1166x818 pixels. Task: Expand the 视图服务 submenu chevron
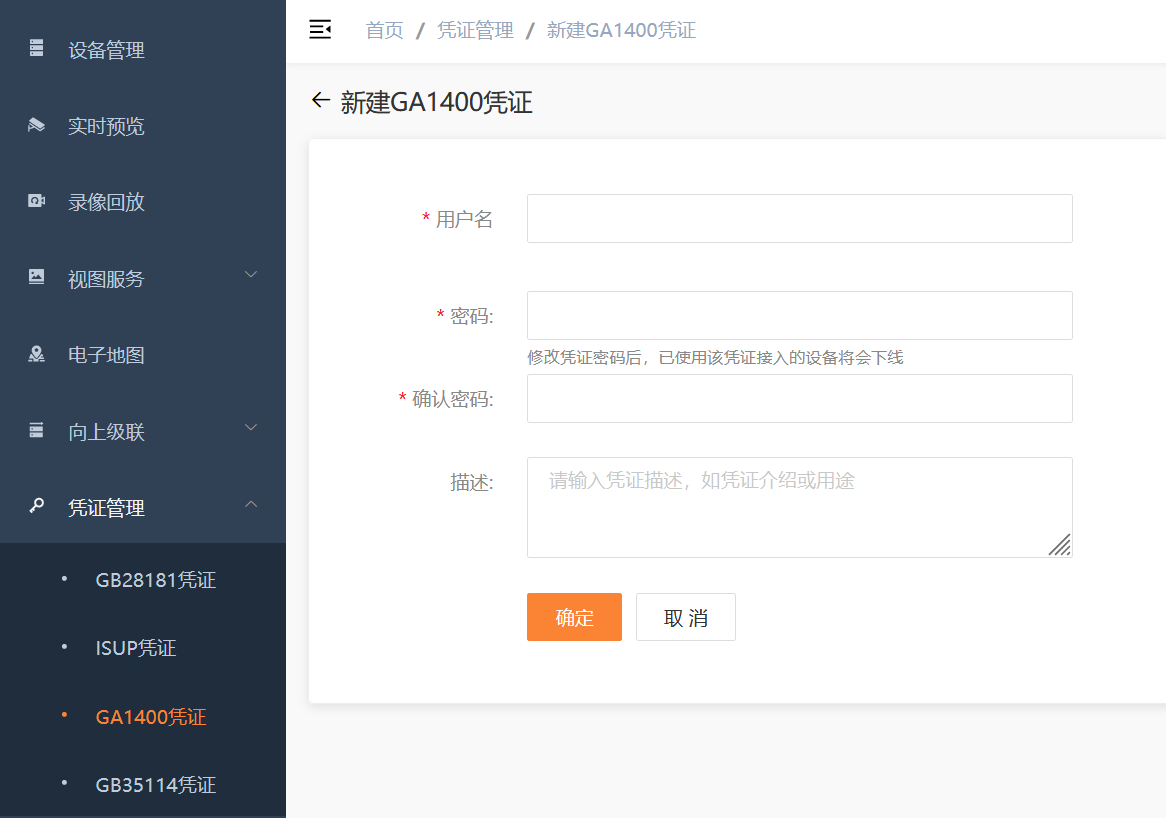pyautogui.click(x=251, y=275)
